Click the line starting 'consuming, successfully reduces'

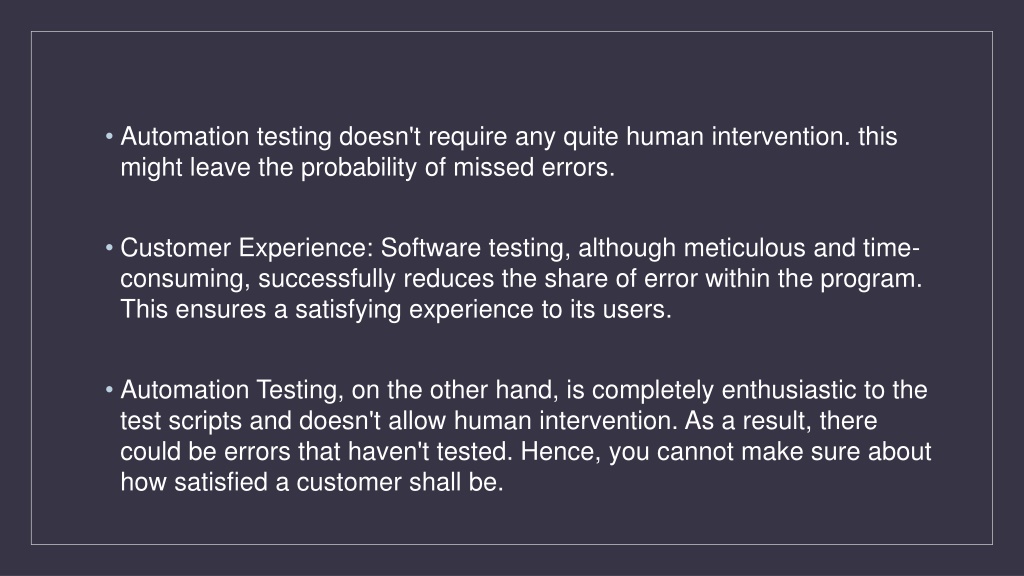point(521,280)
